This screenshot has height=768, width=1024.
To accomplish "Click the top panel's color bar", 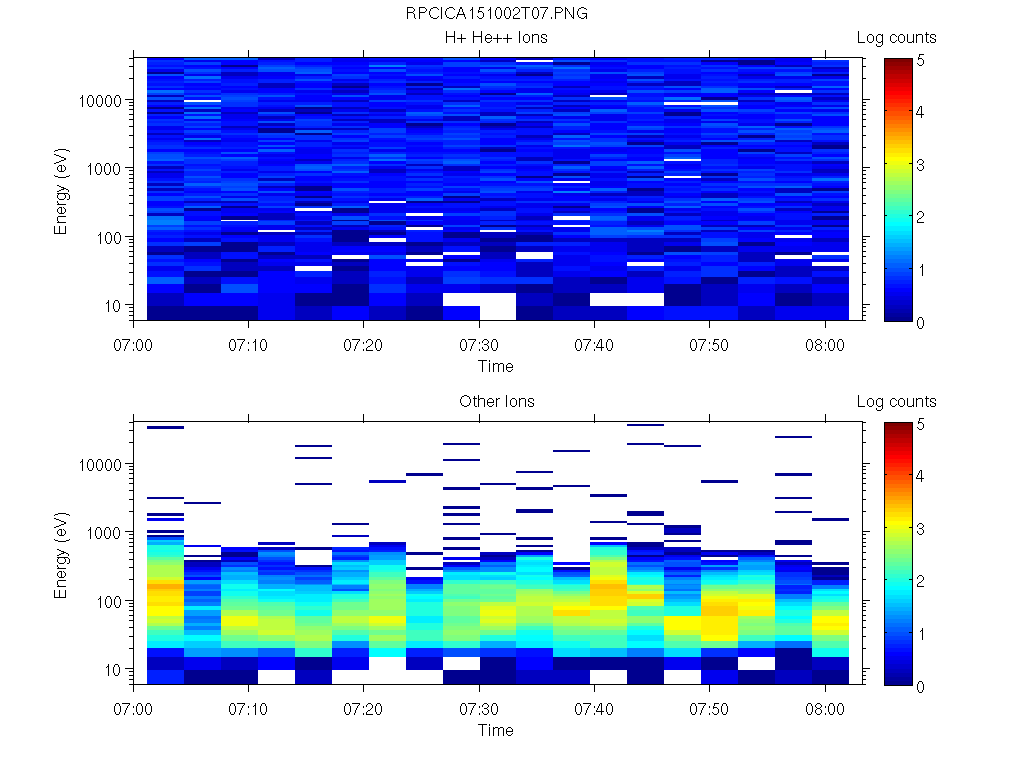I will pyautogui.click(x=898, y=190).
